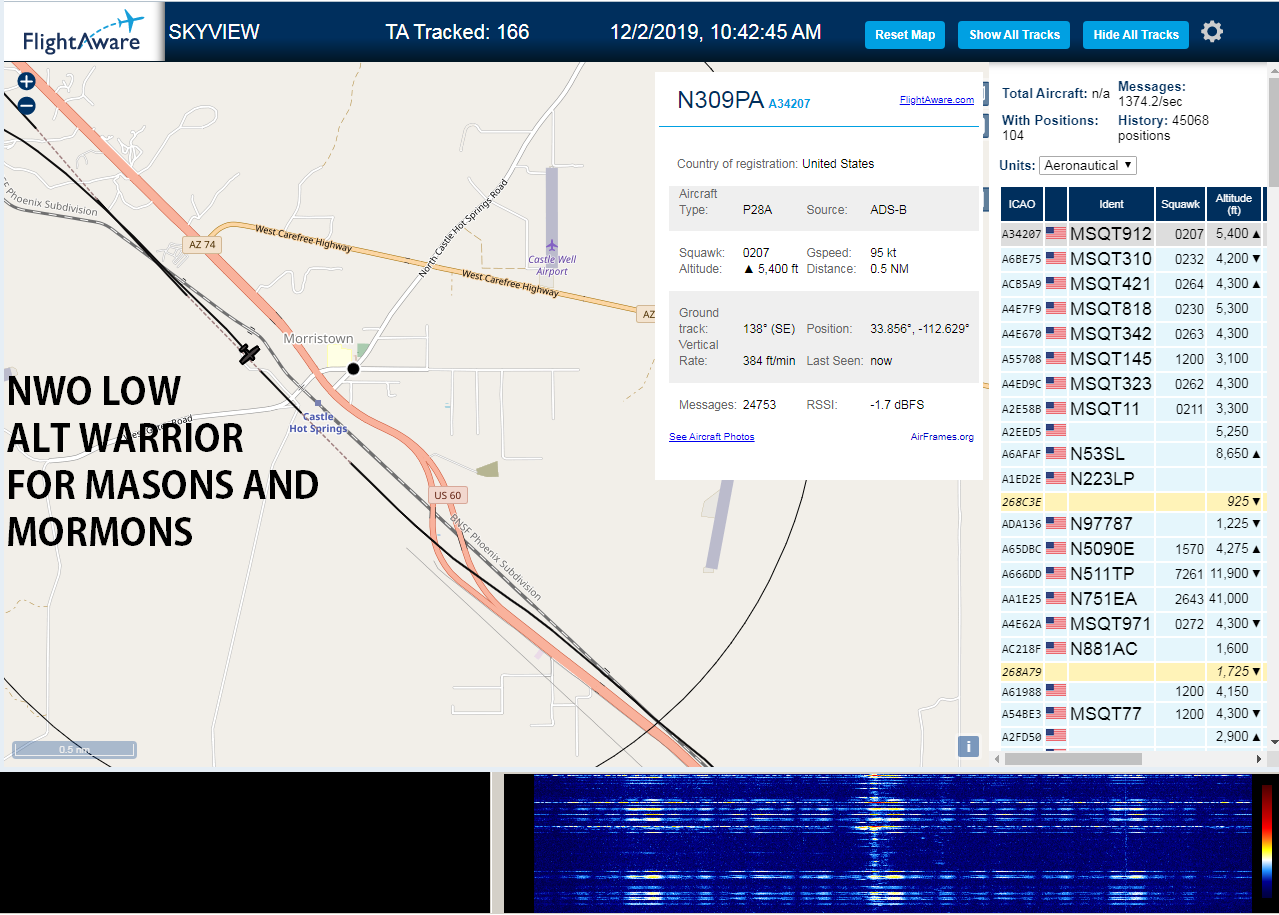Open See Aircraft Photos link
Image resolution: width=1279 pixels, height=915 pixels.
coord(711,437)
